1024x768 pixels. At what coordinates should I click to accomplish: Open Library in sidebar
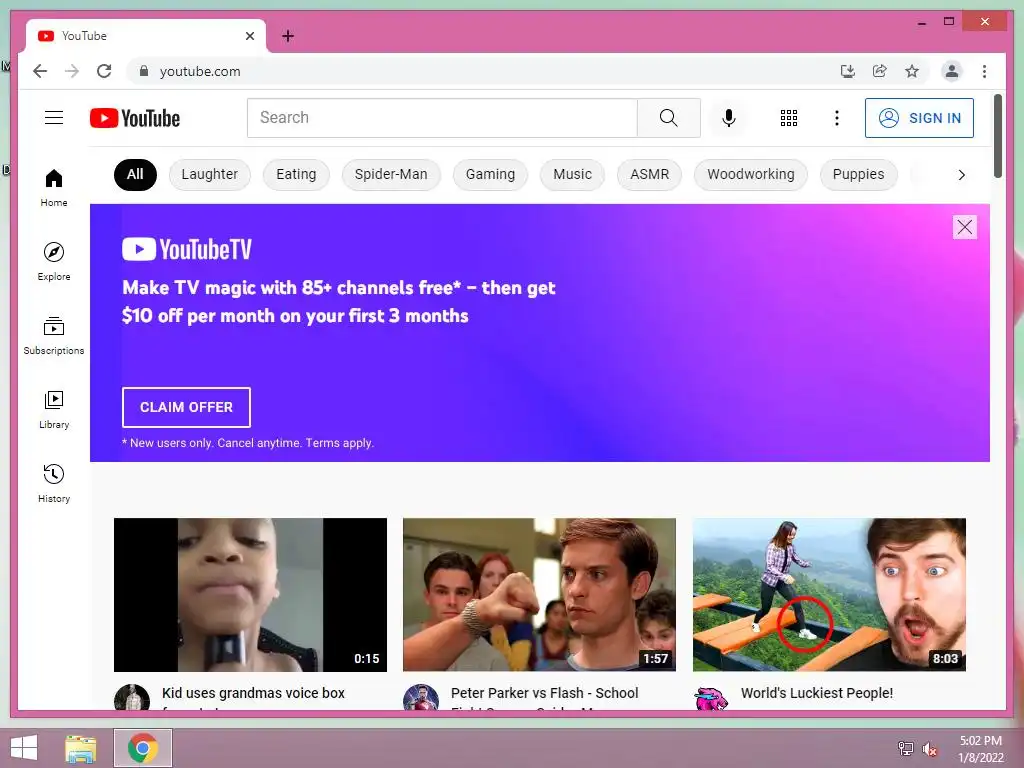pyautogui.click(x=54, y=409)
